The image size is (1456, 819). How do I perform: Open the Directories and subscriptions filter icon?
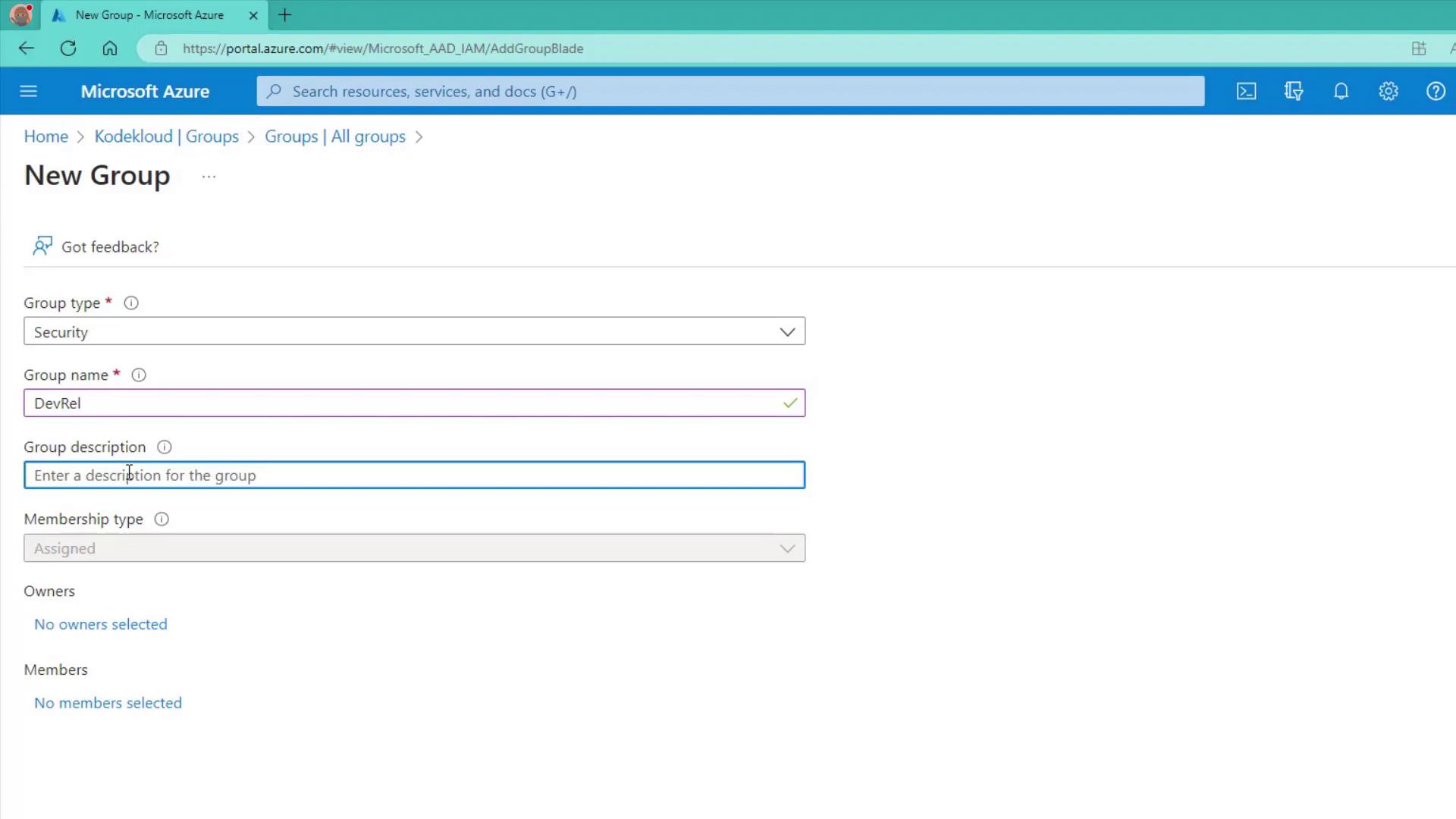coord(1294,91)
